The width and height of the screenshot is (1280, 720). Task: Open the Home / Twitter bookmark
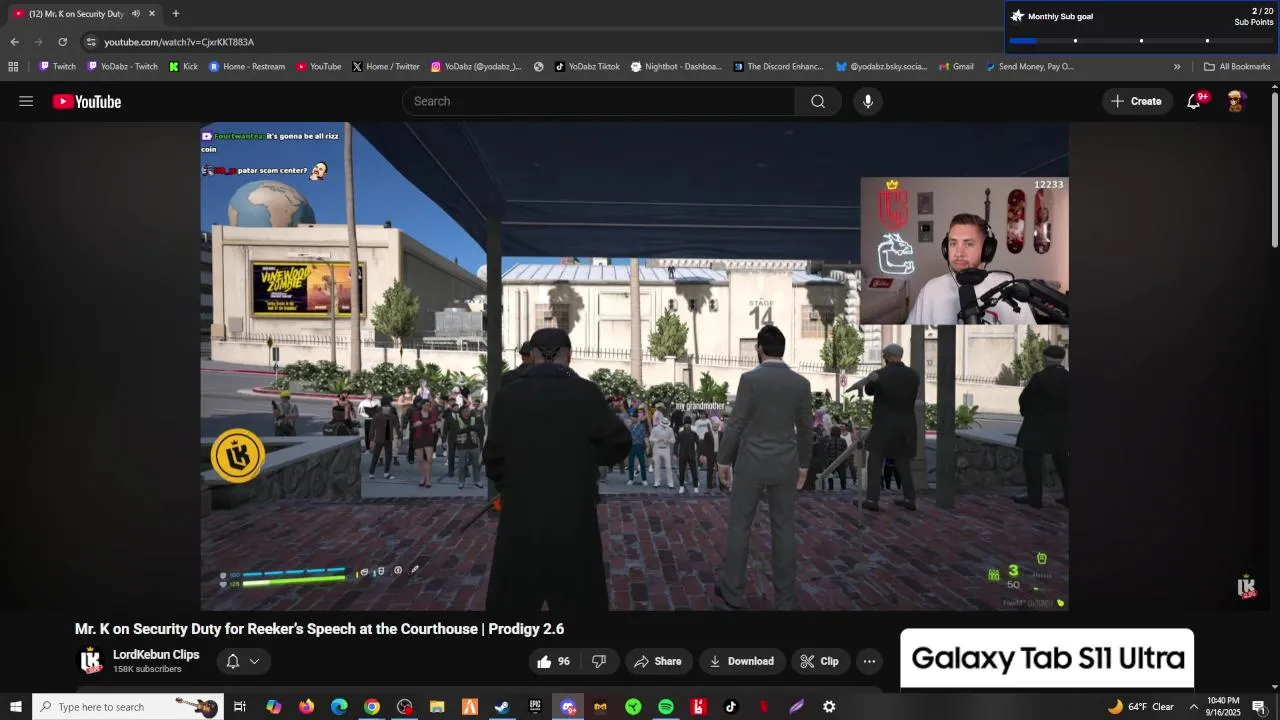pyautogui.click(x=386, y=67)
